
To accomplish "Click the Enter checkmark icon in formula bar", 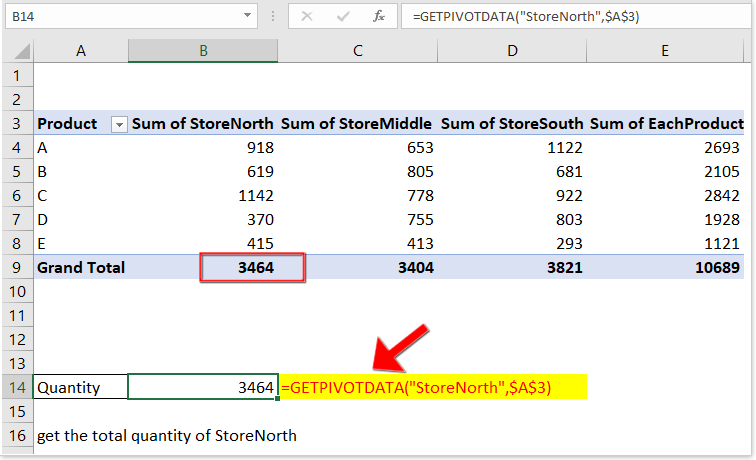I will [342, 17].
